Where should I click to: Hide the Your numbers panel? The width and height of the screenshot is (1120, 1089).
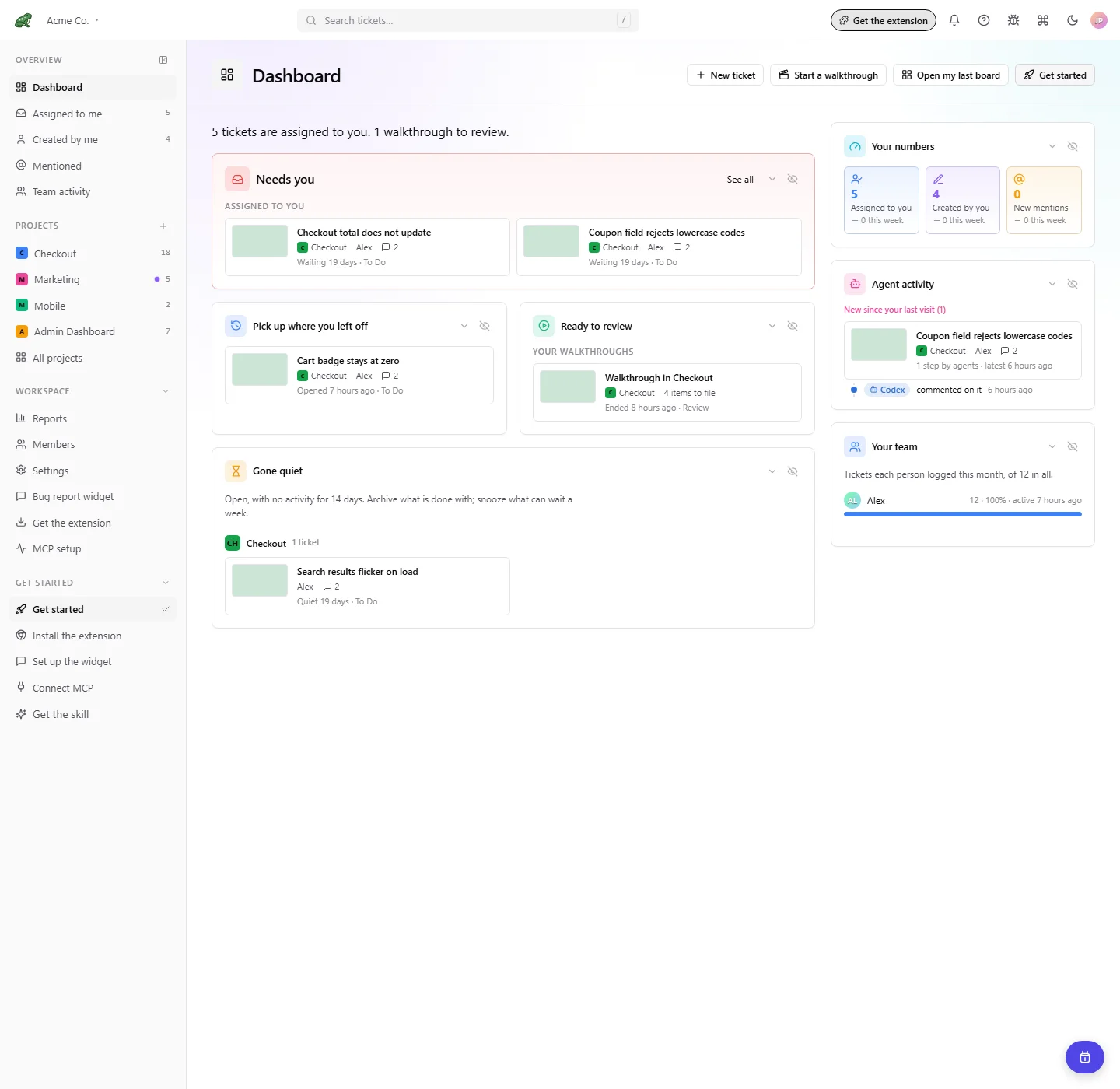[x=1073, y=146]
